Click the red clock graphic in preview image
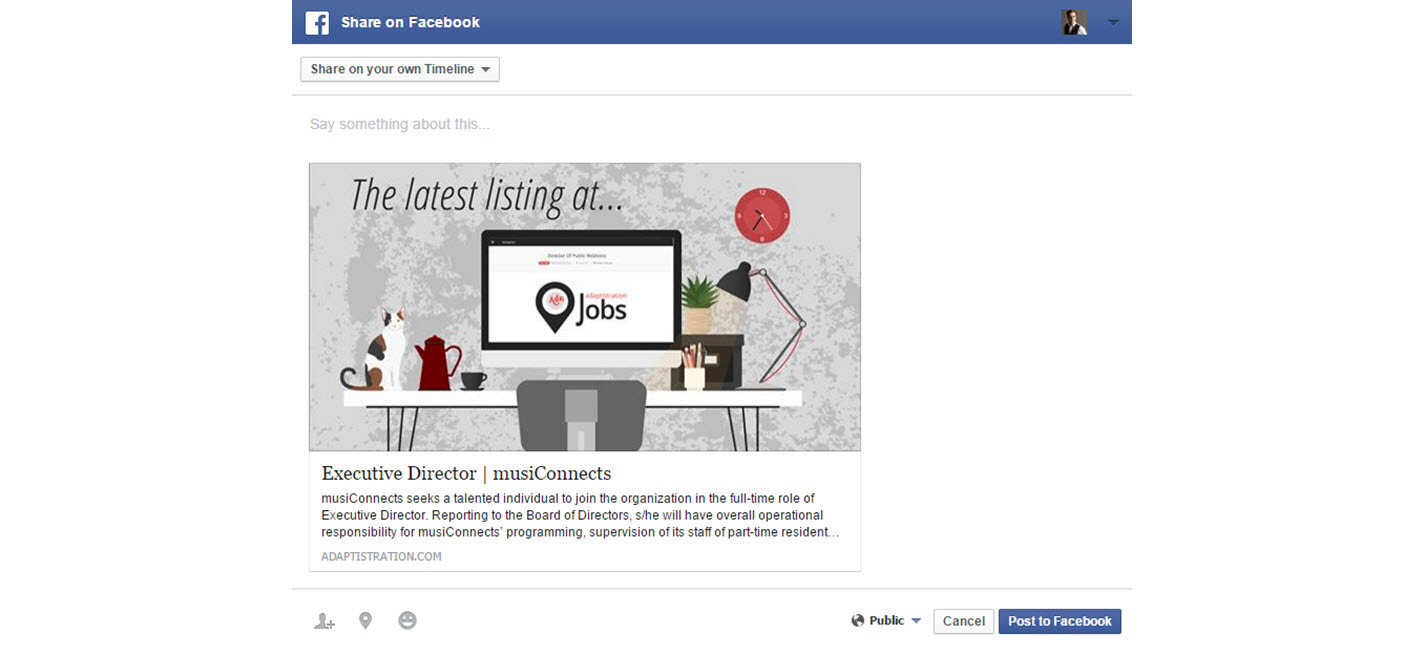1421x654 pixels. (763, 215)
